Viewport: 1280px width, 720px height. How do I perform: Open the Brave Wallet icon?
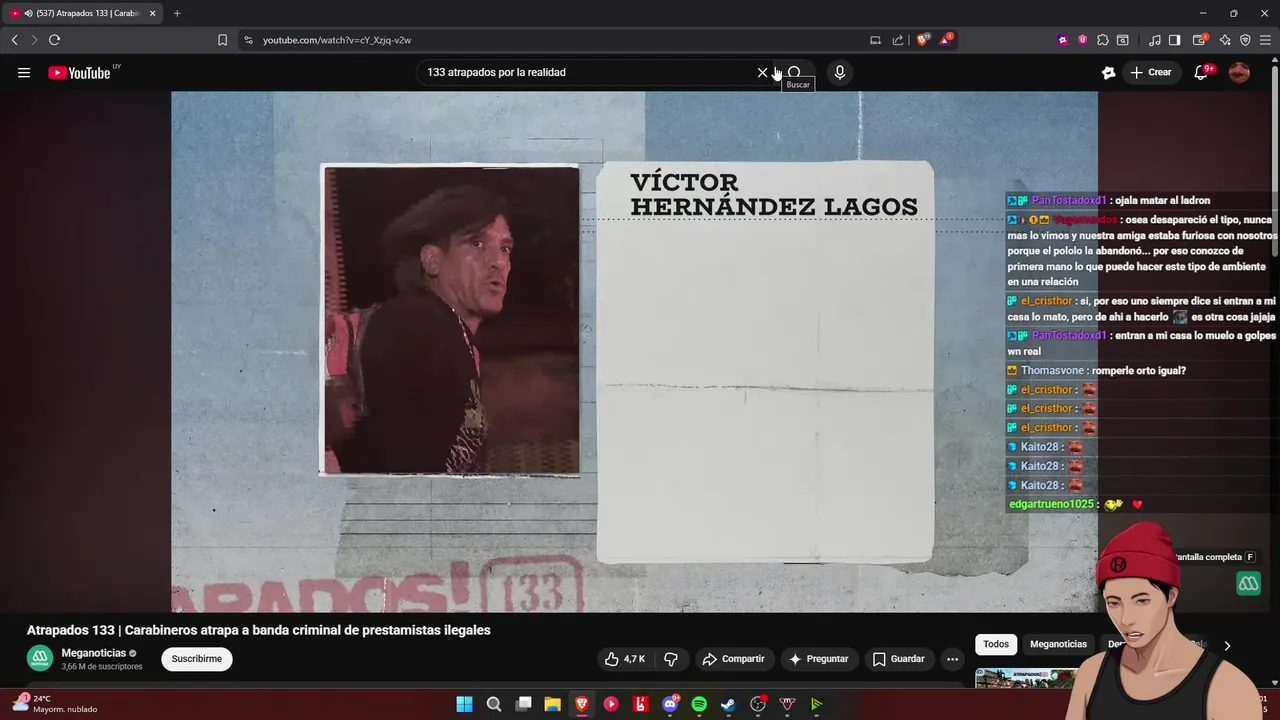(1199, 40)
